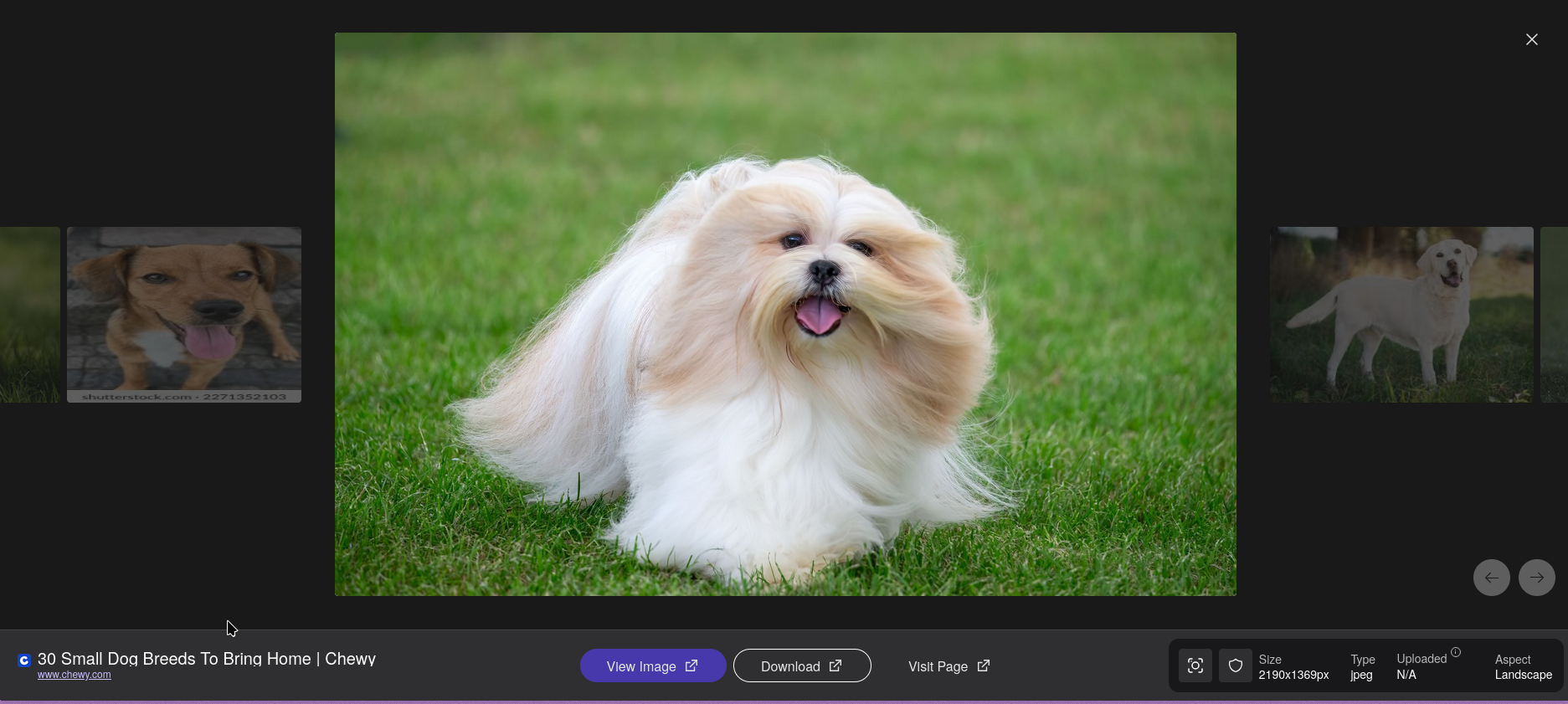Go to the next image arrow

pyautogui.click(x=1536, y=578)
